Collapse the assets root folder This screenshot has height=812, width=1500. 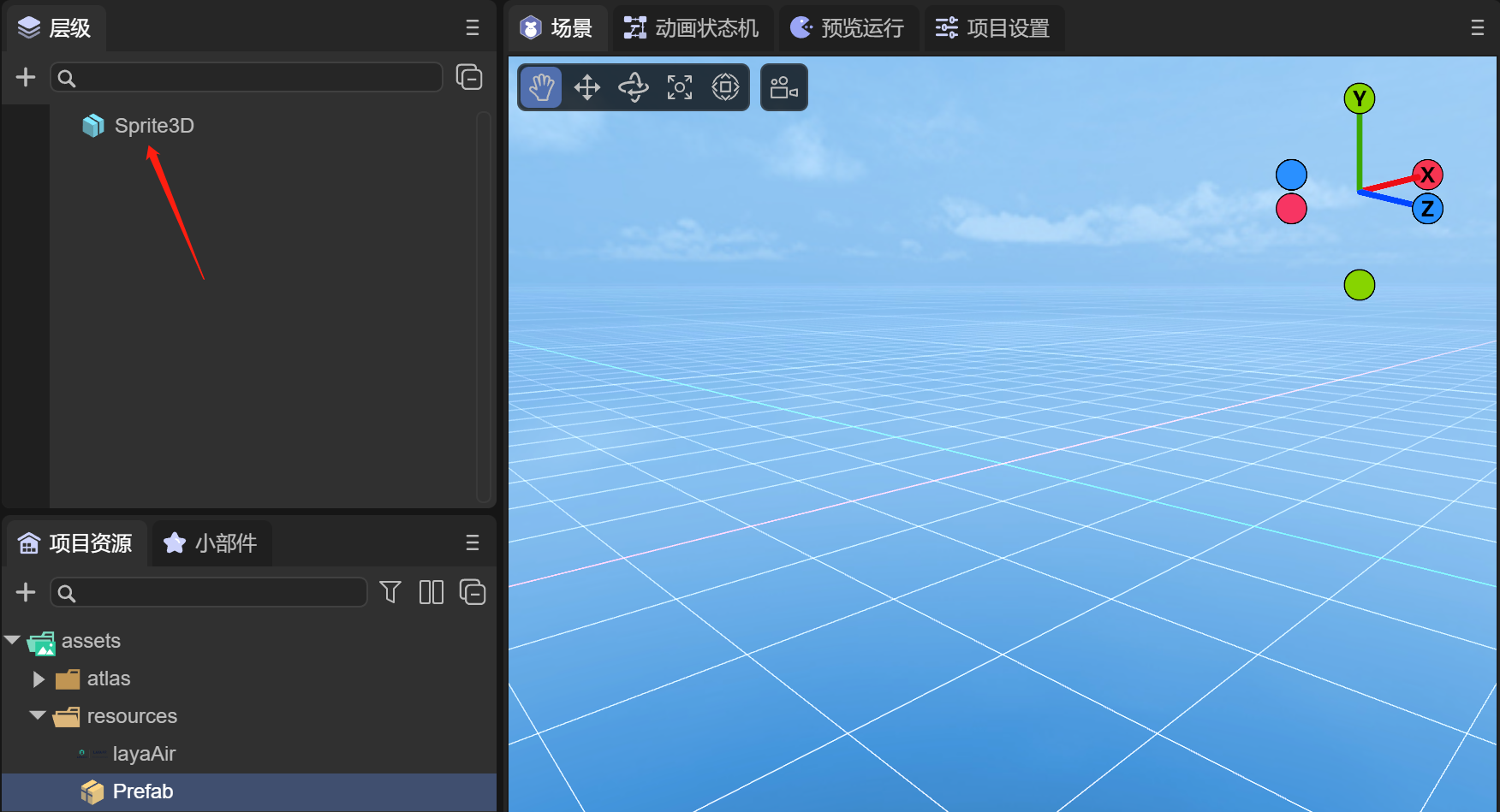tap(13, 641)
